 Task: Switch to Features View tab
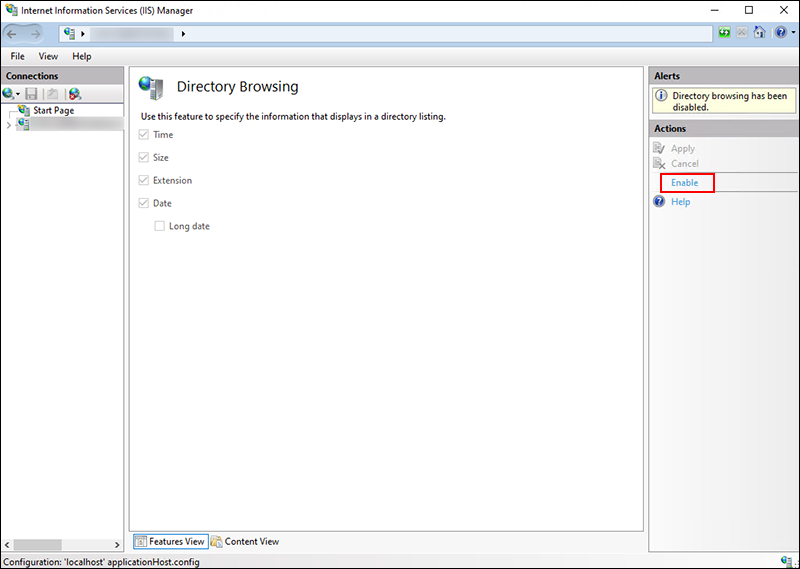(x=171, y=541)
